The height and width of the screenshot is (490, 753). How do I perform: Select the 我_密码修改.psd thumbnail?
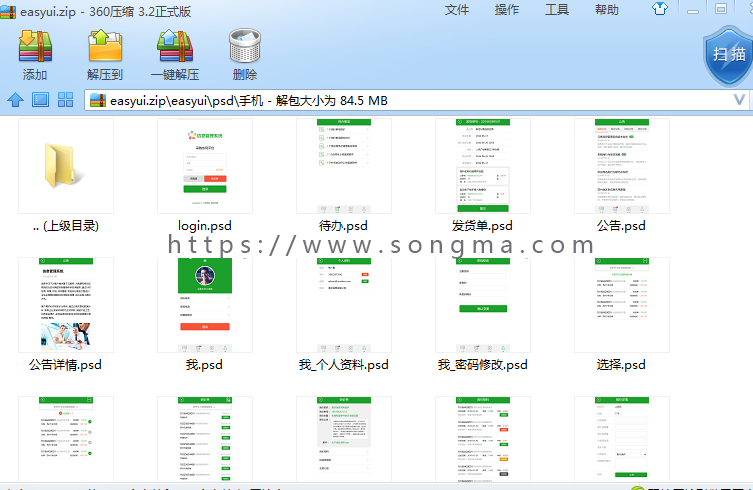(x=483, y=305)
